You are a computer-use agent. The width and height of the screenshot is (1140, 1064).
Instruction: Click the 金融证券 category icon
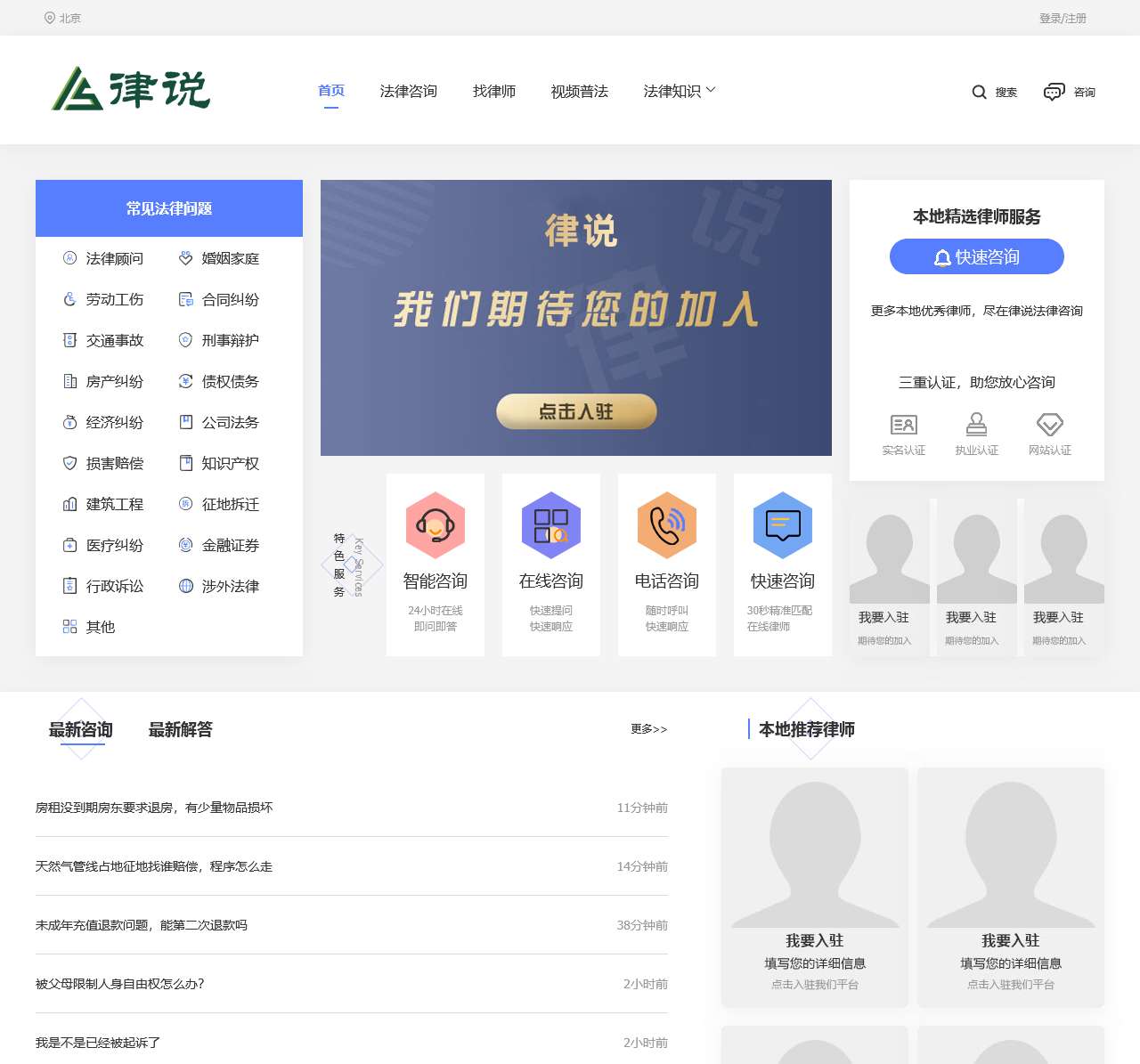click(x=186, y=545)
